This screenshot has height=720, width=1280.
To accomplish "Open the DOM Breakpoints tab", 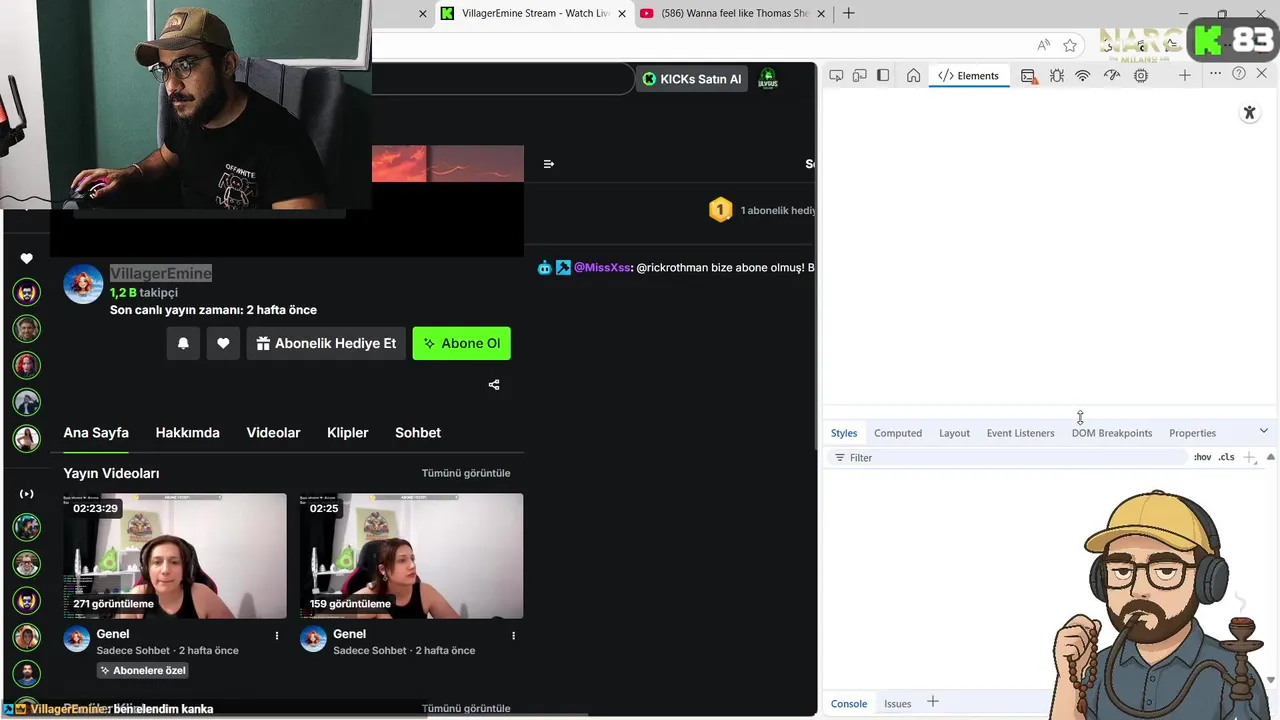I will point(1112,433).
